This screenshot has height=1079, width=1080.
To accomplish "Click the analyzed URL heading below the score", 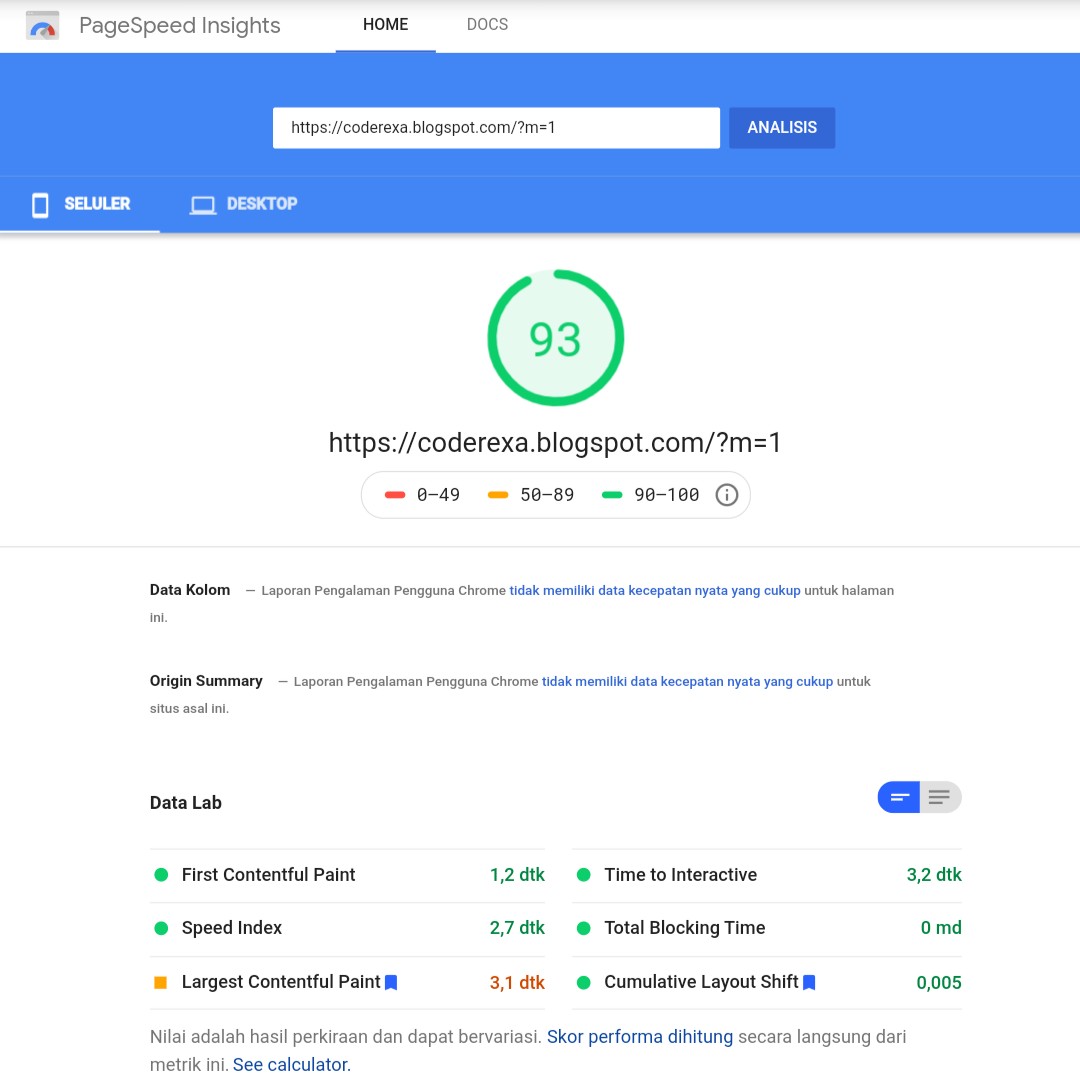I will 555,443.
